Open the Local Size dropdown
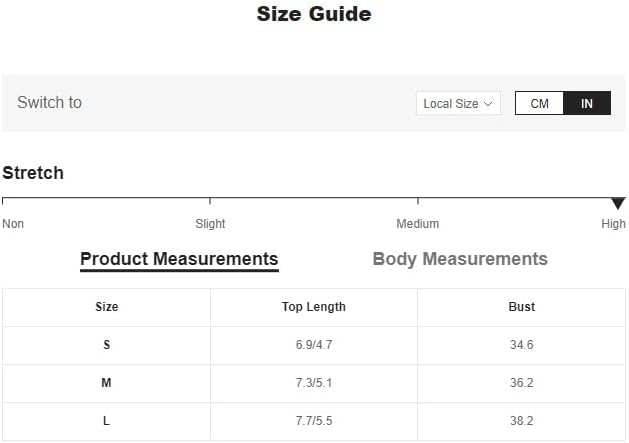 click(458, 103)
